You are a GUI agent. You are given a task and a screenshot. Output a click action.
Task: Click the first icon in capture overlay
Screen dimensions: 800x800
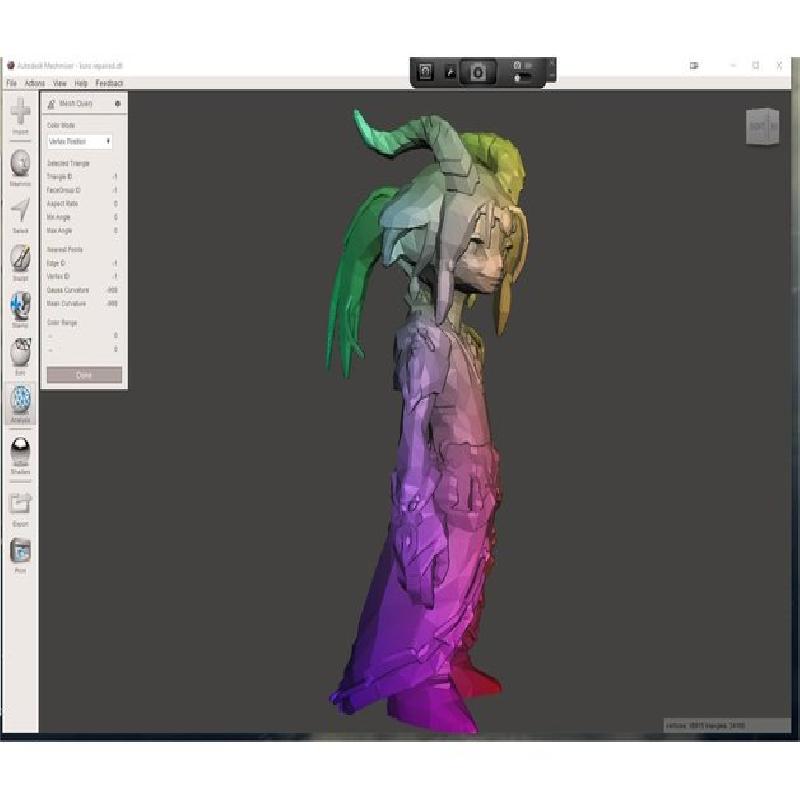click(x=426, y=72)
